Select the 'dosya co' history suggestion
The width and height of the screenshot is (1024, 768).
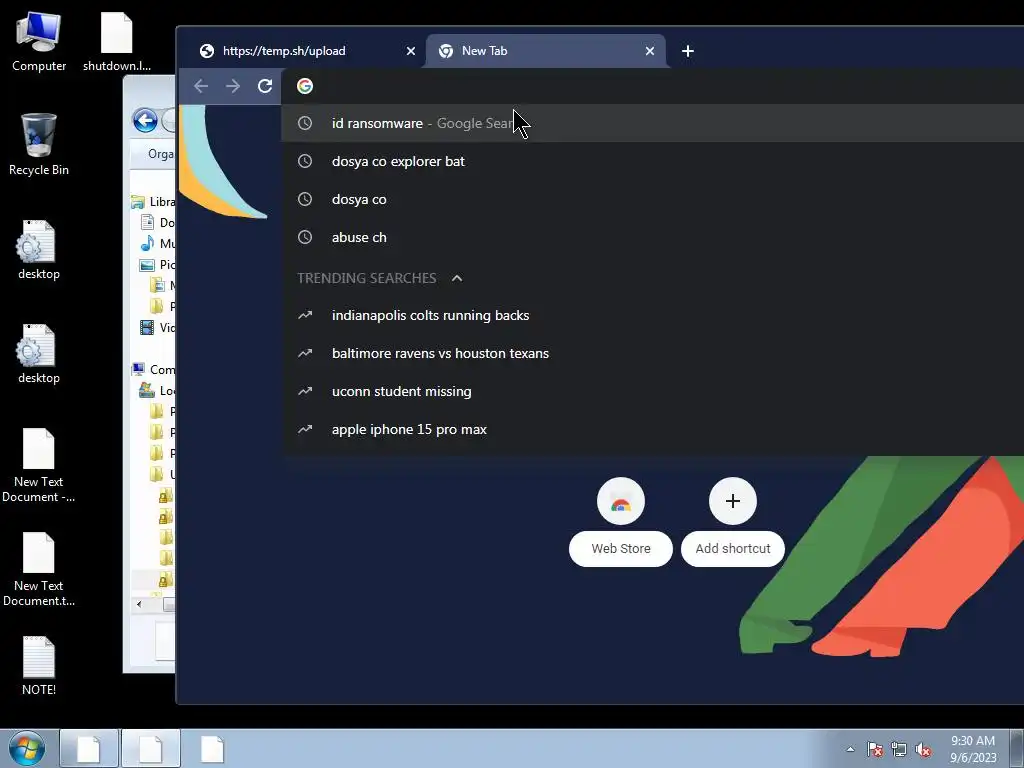coord(652,199)
